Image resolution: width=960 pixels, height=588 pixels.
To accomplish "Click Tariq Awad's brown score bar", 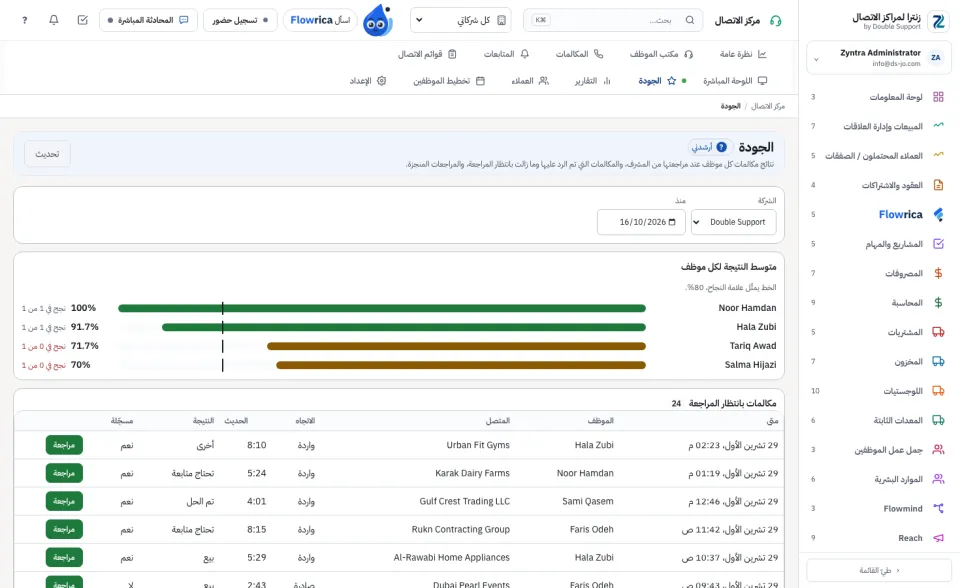I will (456, 346).
